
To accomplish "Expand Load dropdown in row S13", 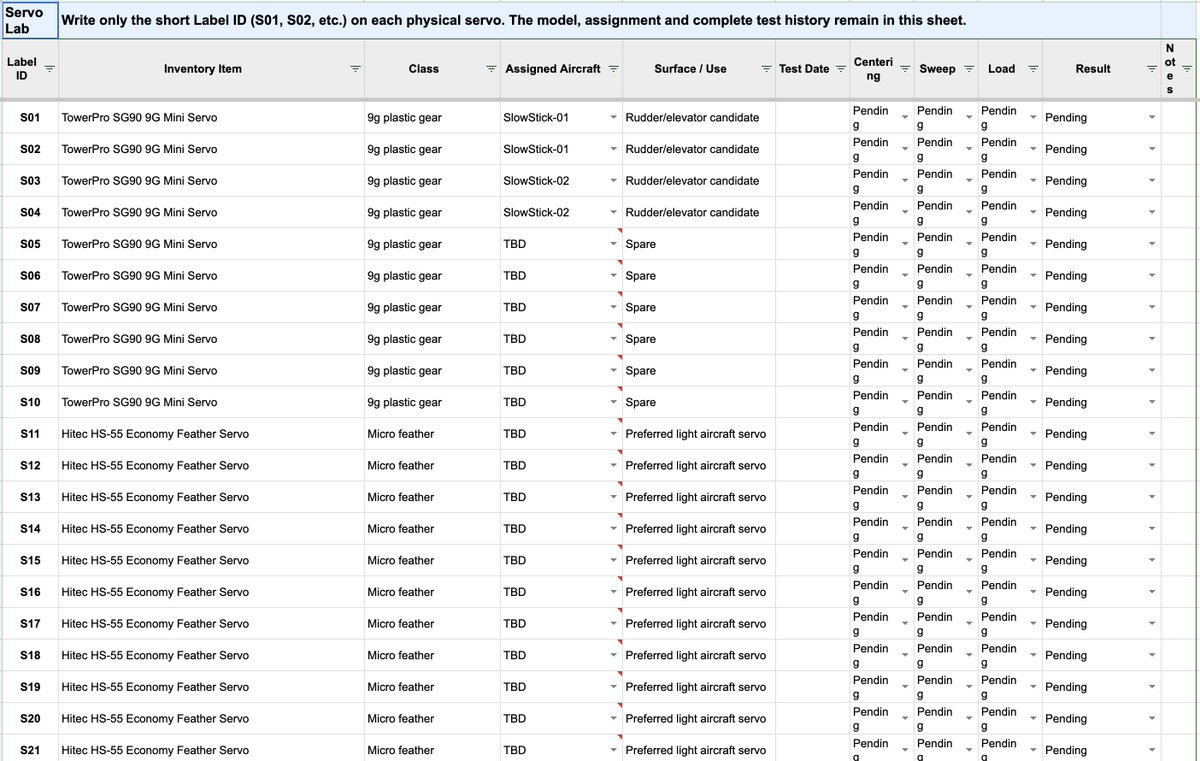I will (1033, 498).
